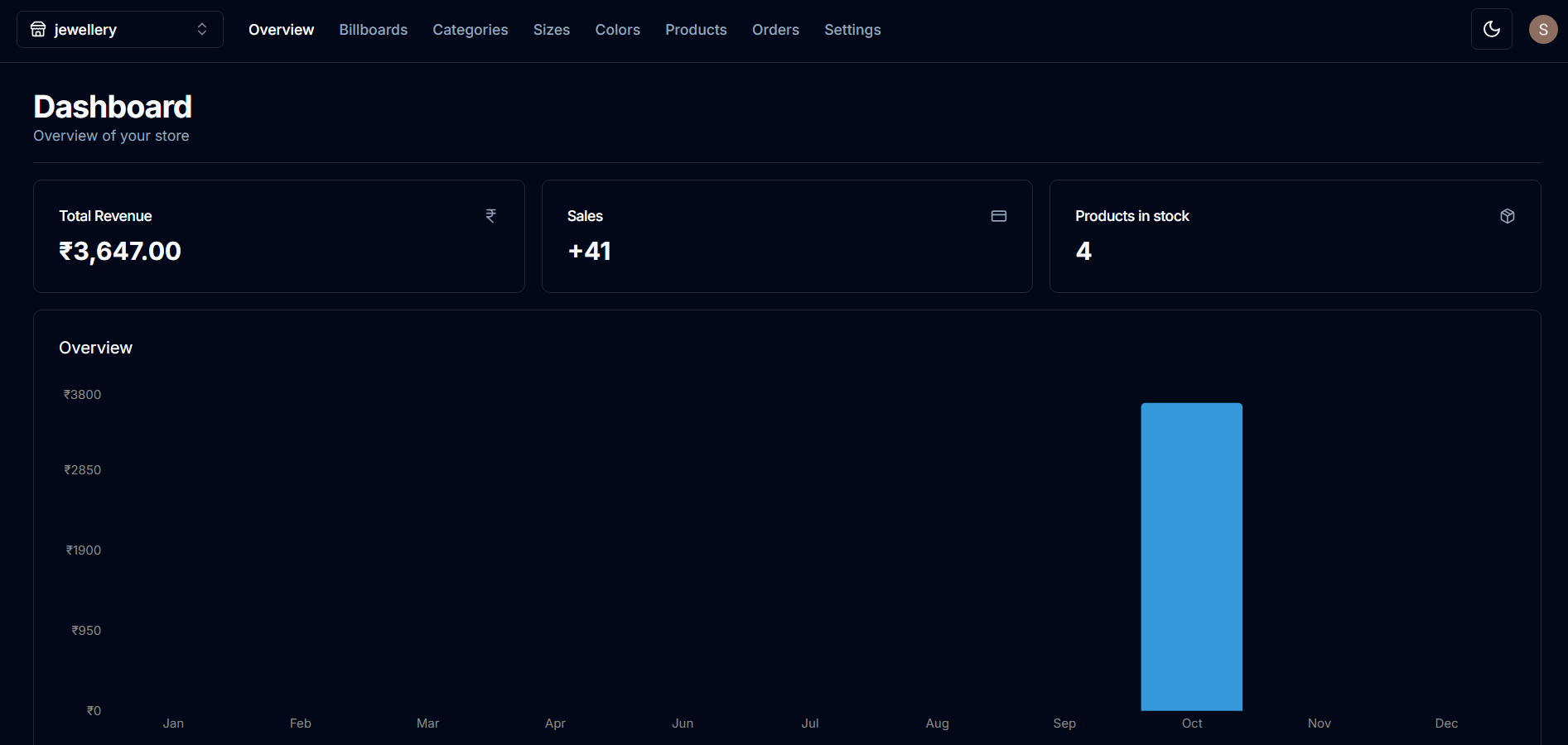
Task: Open the user avatar menu
Action: coord(1542,30)
